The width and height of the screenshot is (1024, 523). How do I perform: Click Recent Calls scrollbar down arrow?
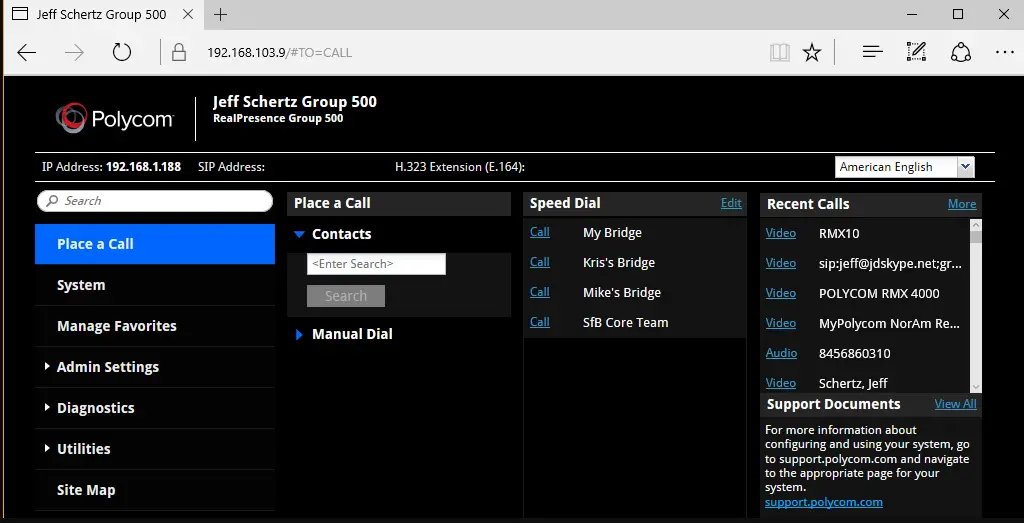tap(976, 387)
